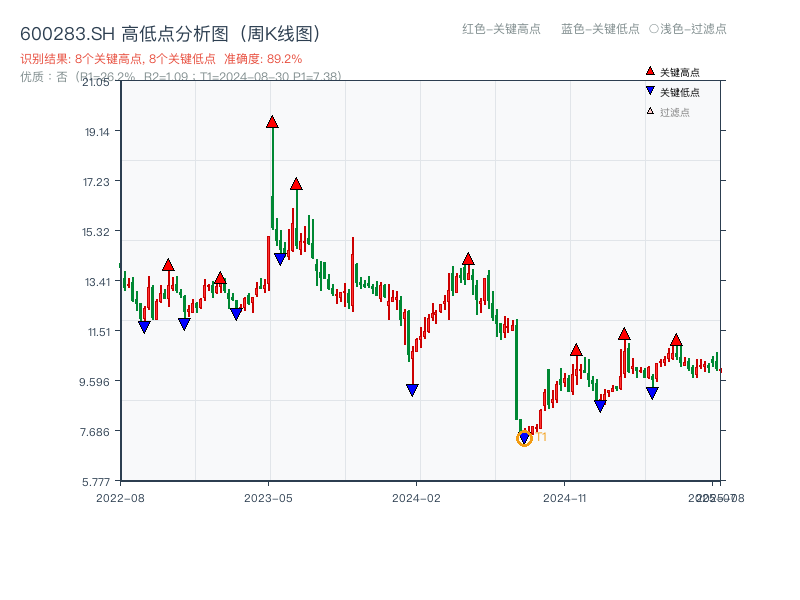Click the 7.686 y-axis label

coord(95,432)
